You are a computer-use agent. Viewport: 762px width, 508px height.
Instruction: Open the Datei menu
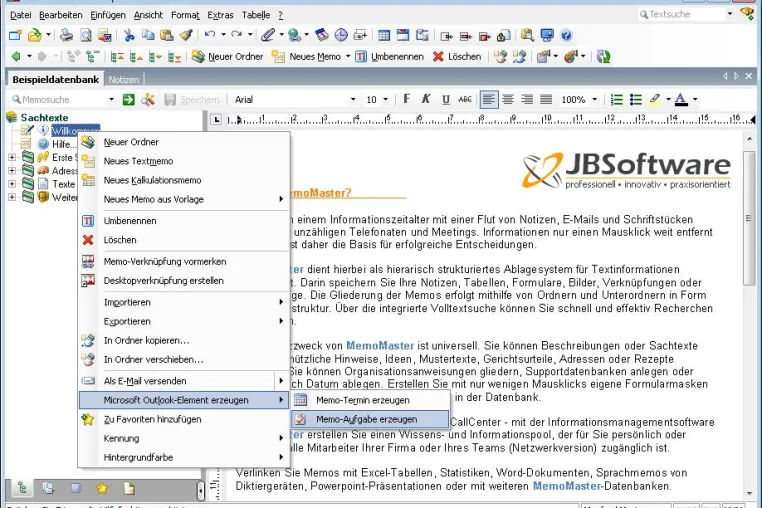[x=20, y=15]
